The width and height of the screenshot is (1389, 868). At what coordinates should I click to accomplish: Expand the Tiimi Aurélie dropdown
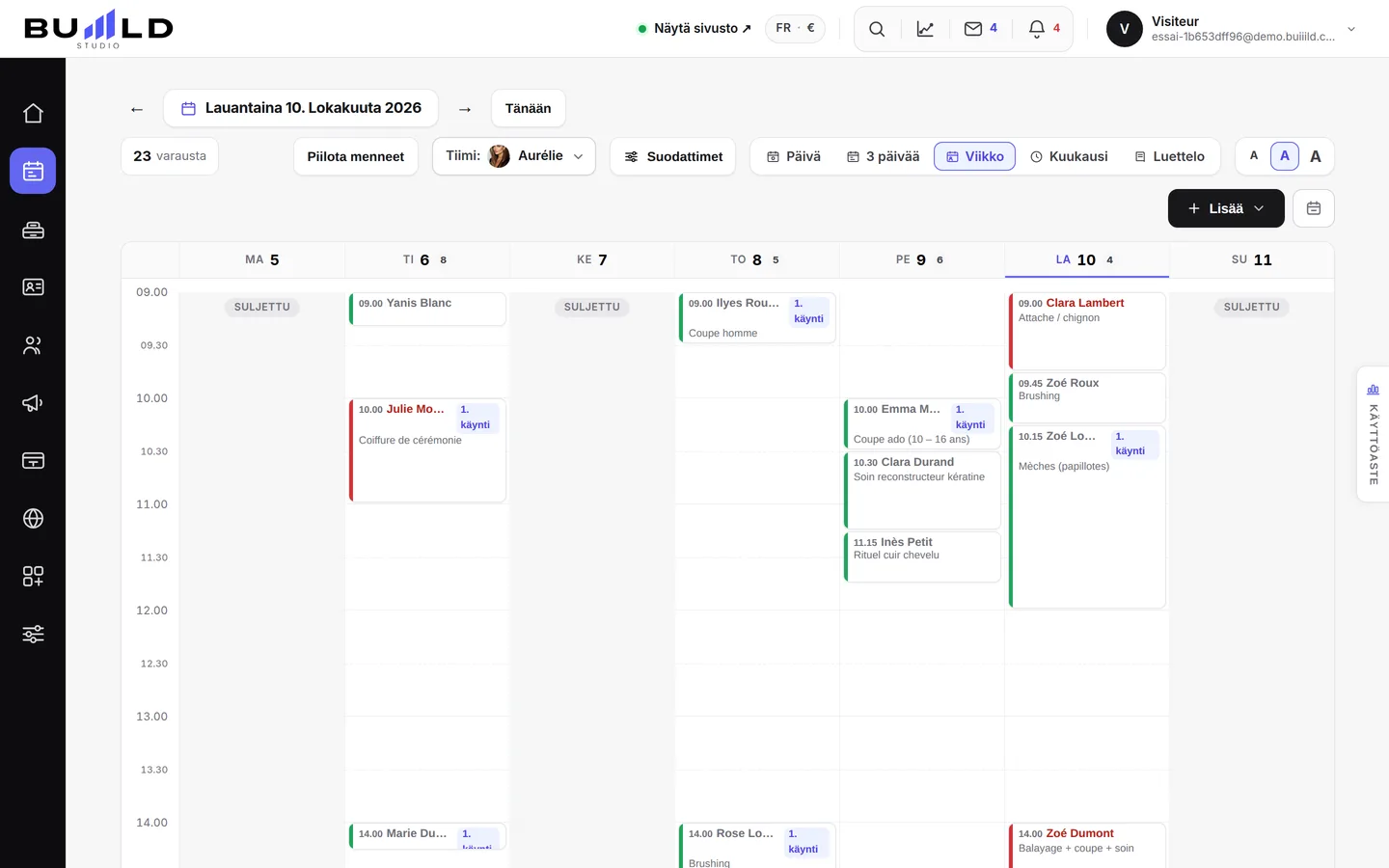(x=514, y=156)
